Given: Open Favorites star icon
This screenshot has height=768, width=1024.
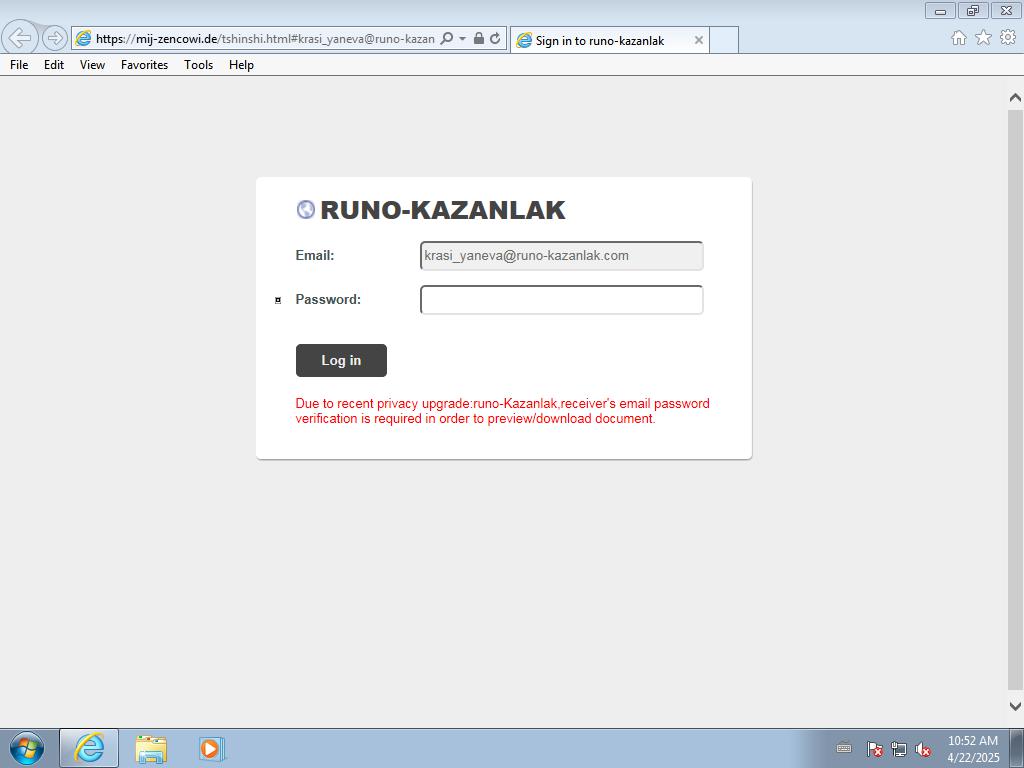Looking at the screenshot, I should coord(984,38).
